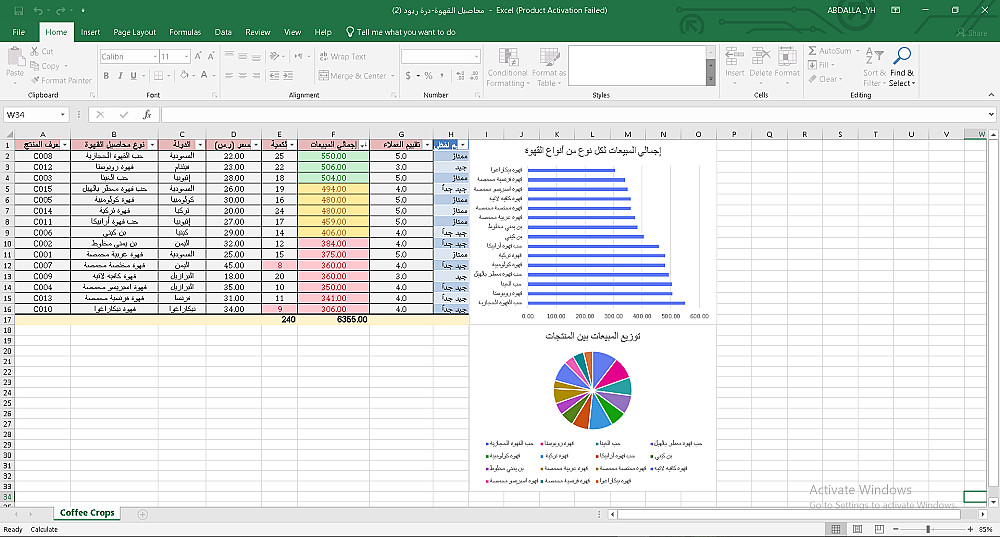
Task: Click the Decrease Decimal icon
Action: tap(474, 75)
